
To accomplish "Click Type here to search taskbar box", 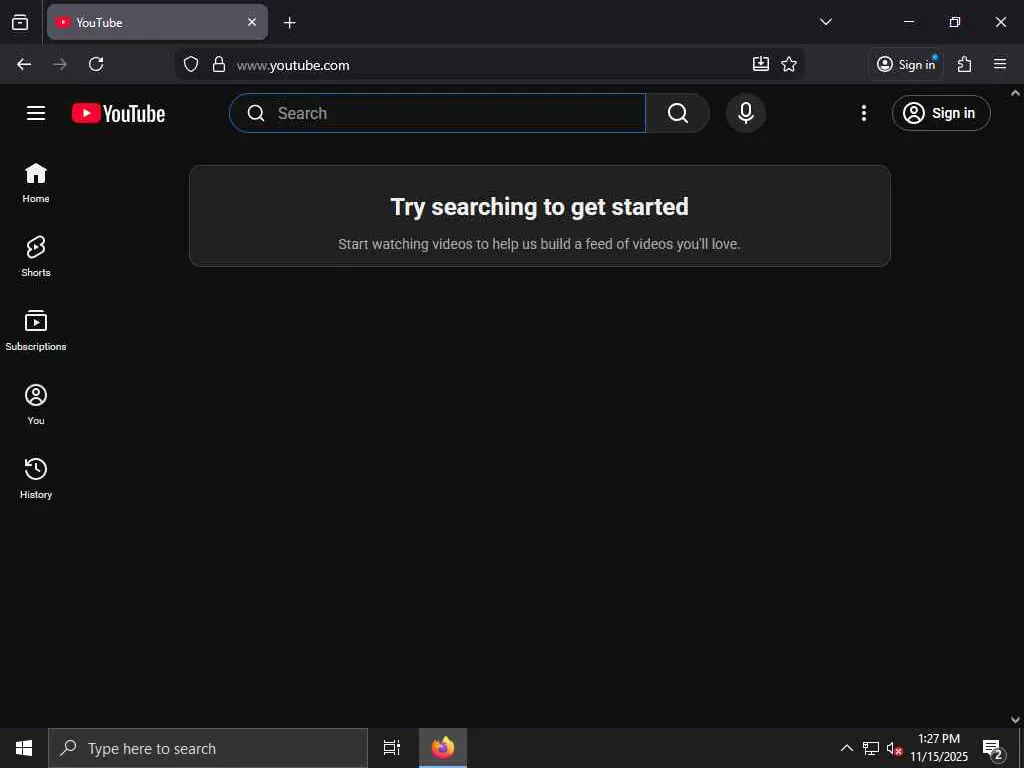I will [208, 748].
